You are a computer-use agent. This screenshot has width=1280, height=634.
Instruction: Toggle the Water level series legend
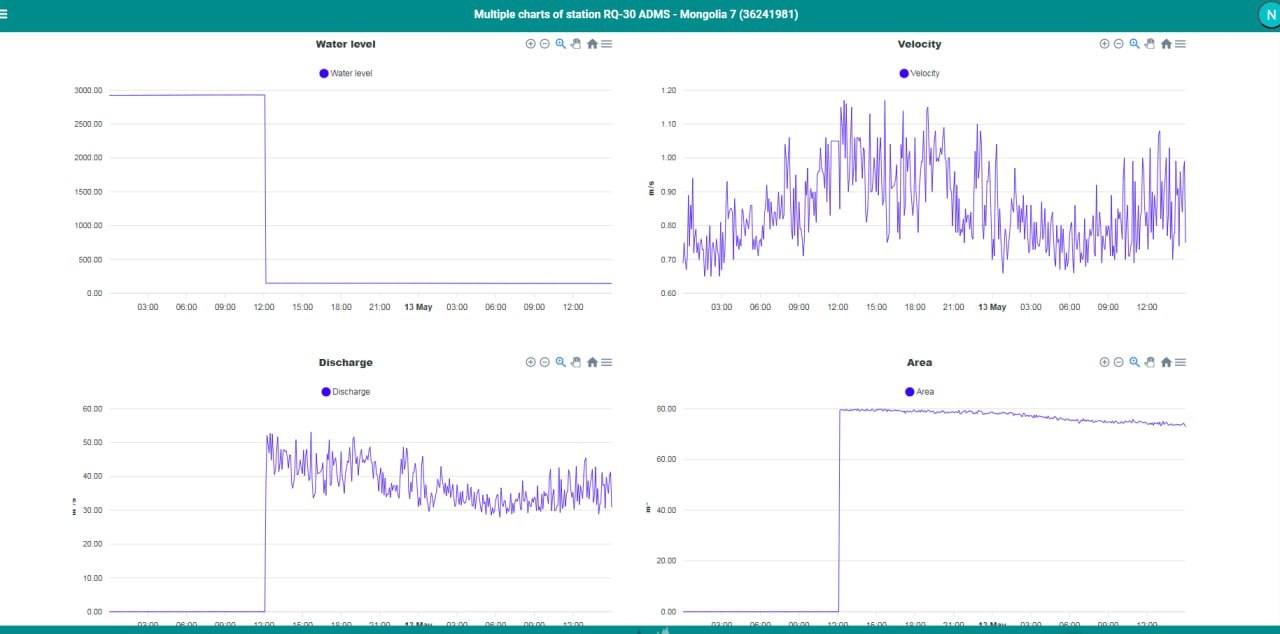click(x=346, y=73)
